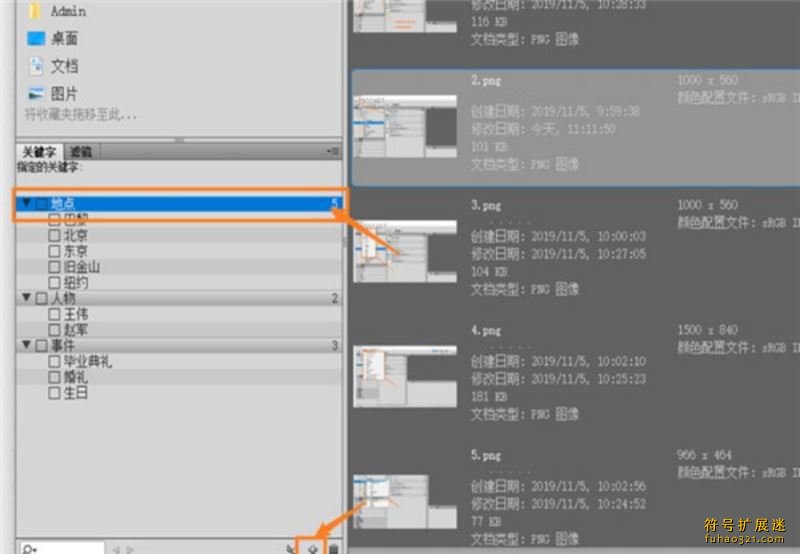This screenshot has width=800, height=554.
Task: Check the 纽约 keyword checkbox
Action: click(54, 282)
